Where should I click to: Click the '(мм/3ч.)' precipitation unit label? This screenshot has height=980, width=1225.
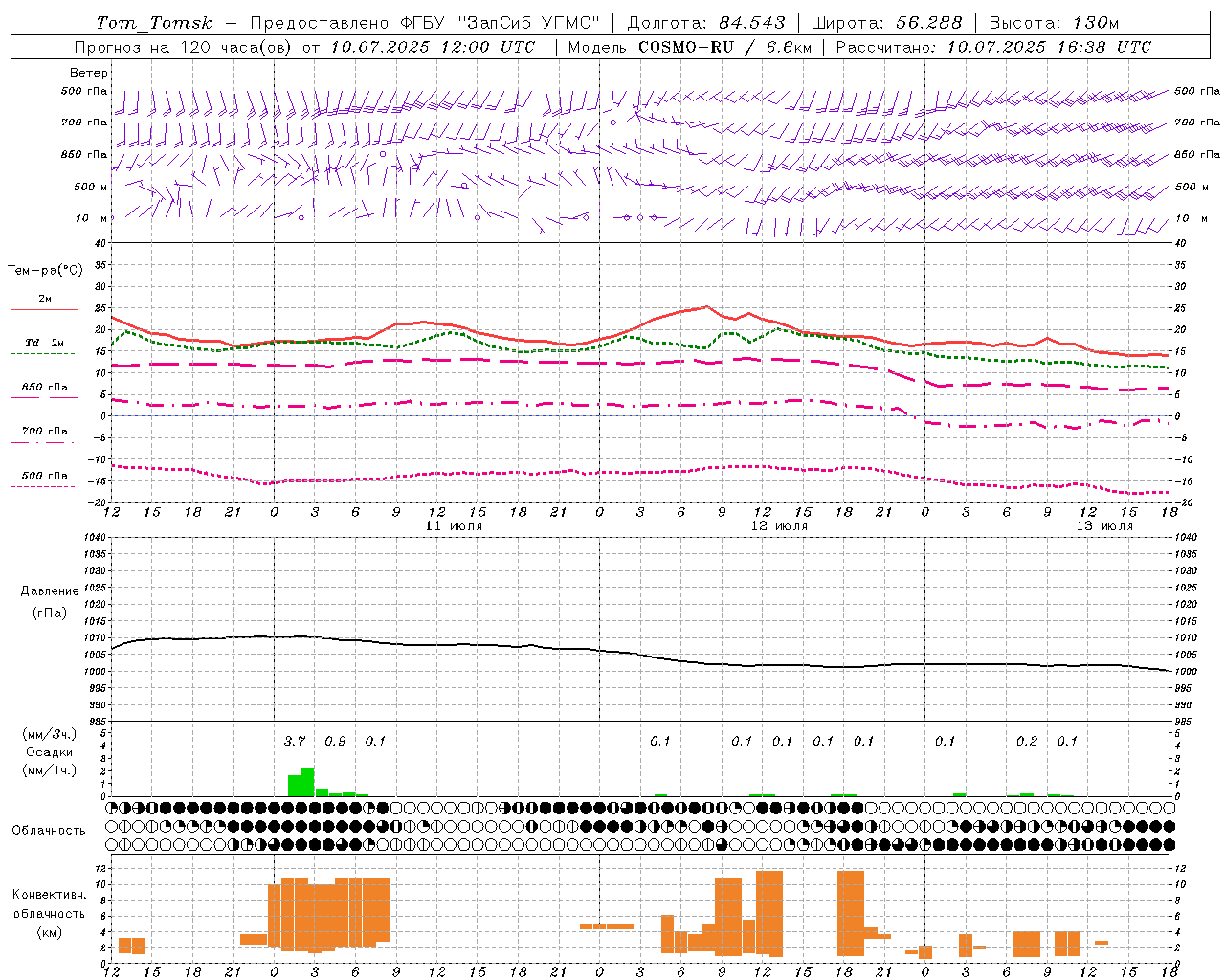tap(50, 734)
